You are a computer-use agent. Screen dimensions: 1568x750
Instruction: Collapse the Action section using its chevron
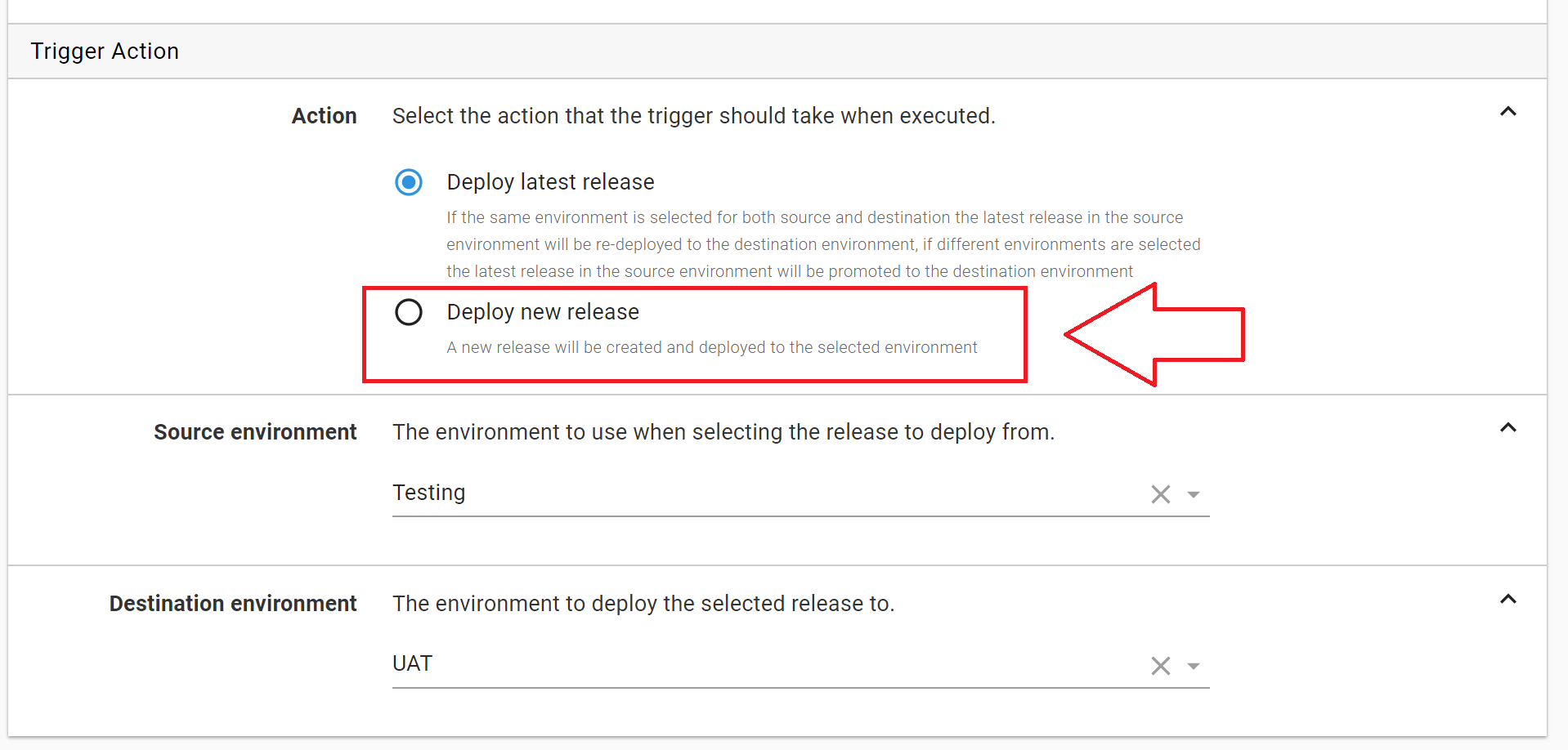(1508, 111)
